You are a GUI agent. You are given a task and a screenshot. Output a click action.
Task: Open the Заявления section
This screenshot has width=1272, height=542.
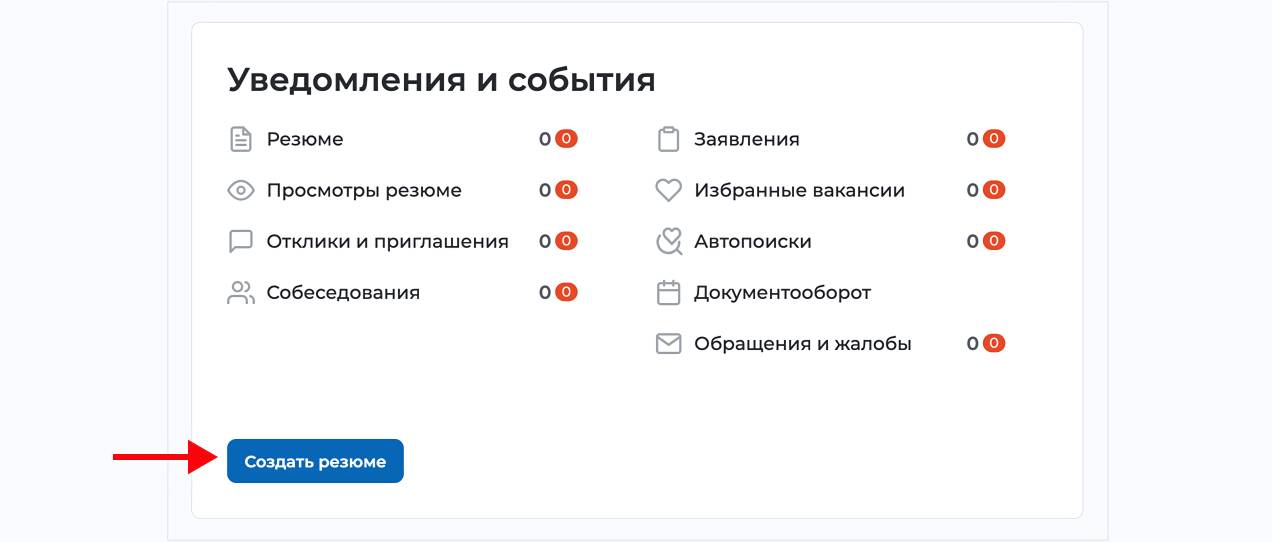(747, 139)
